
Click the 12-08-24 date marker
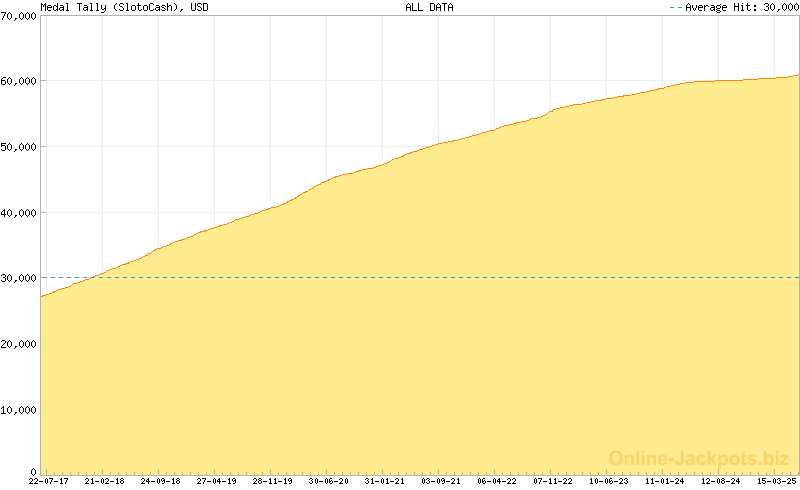(x=721, y=481)
